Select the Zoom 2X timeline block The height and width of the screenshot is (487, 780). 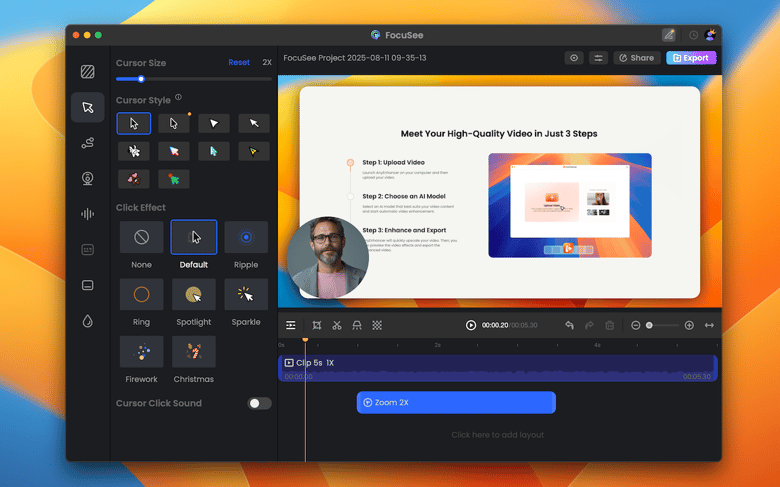[x=456, y=402]
